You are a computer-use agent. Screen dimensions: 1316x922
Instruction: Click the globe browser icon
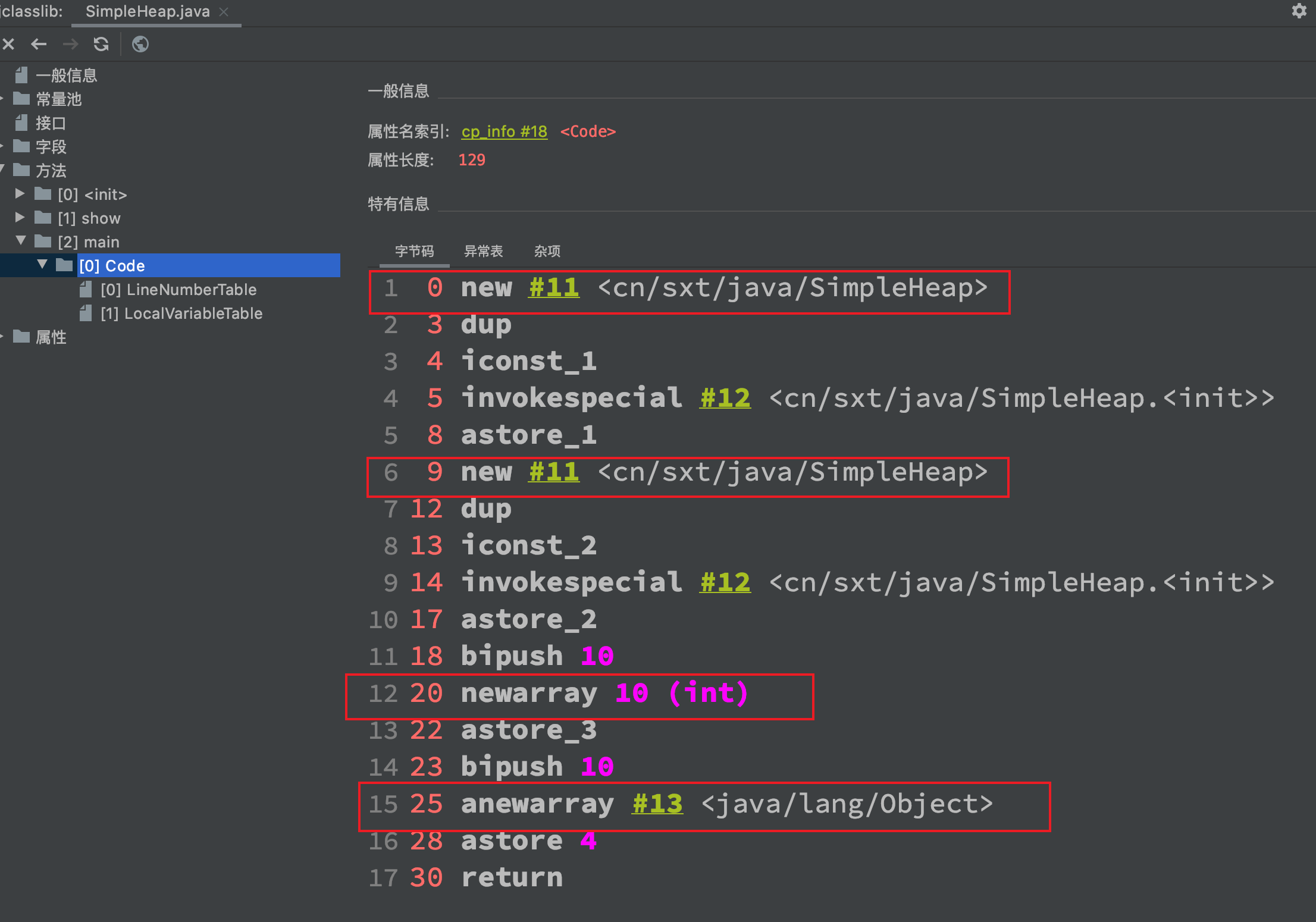point(140,44)
